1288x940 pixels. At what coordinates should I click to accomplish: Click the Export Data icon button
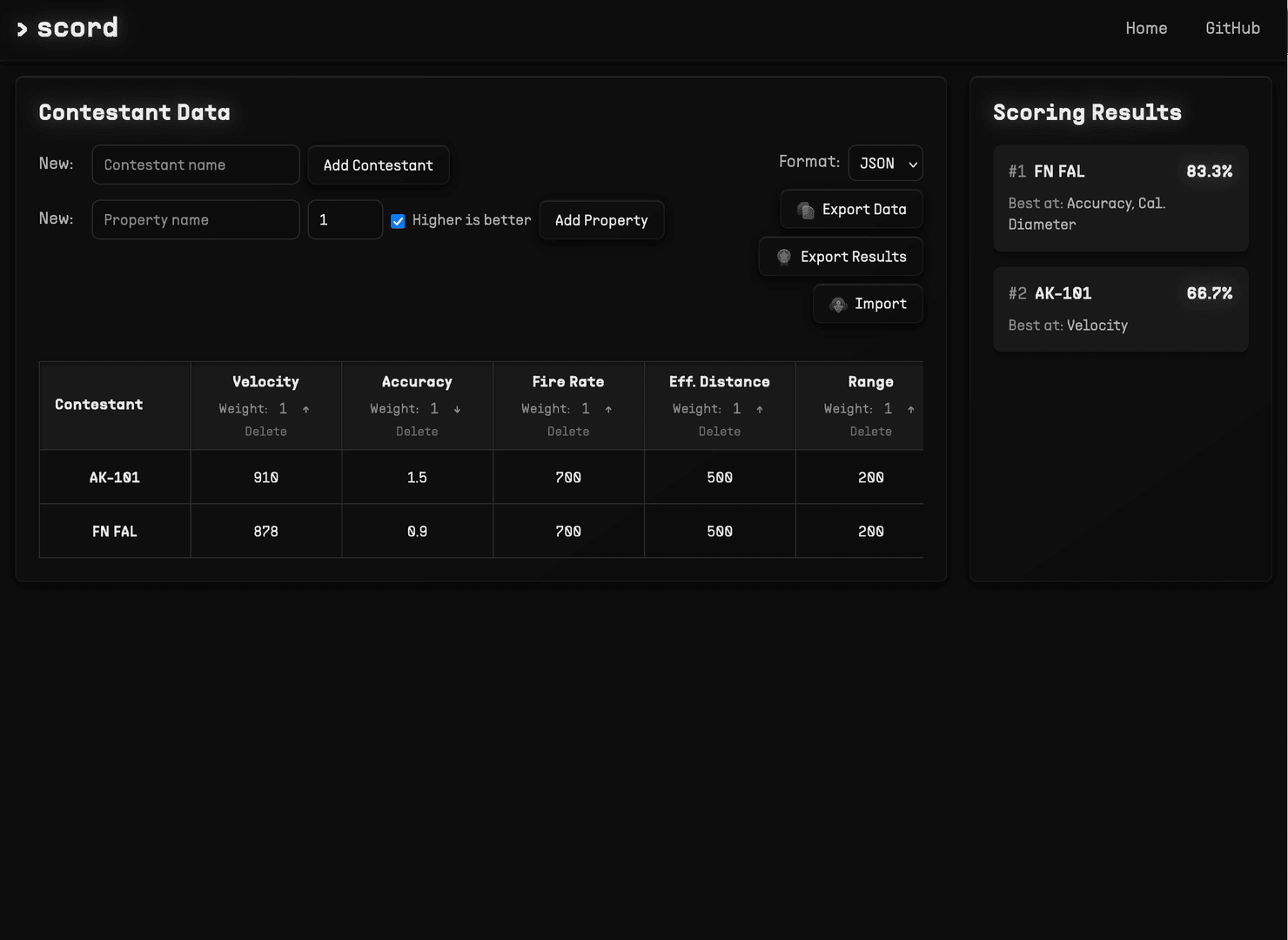851,210
